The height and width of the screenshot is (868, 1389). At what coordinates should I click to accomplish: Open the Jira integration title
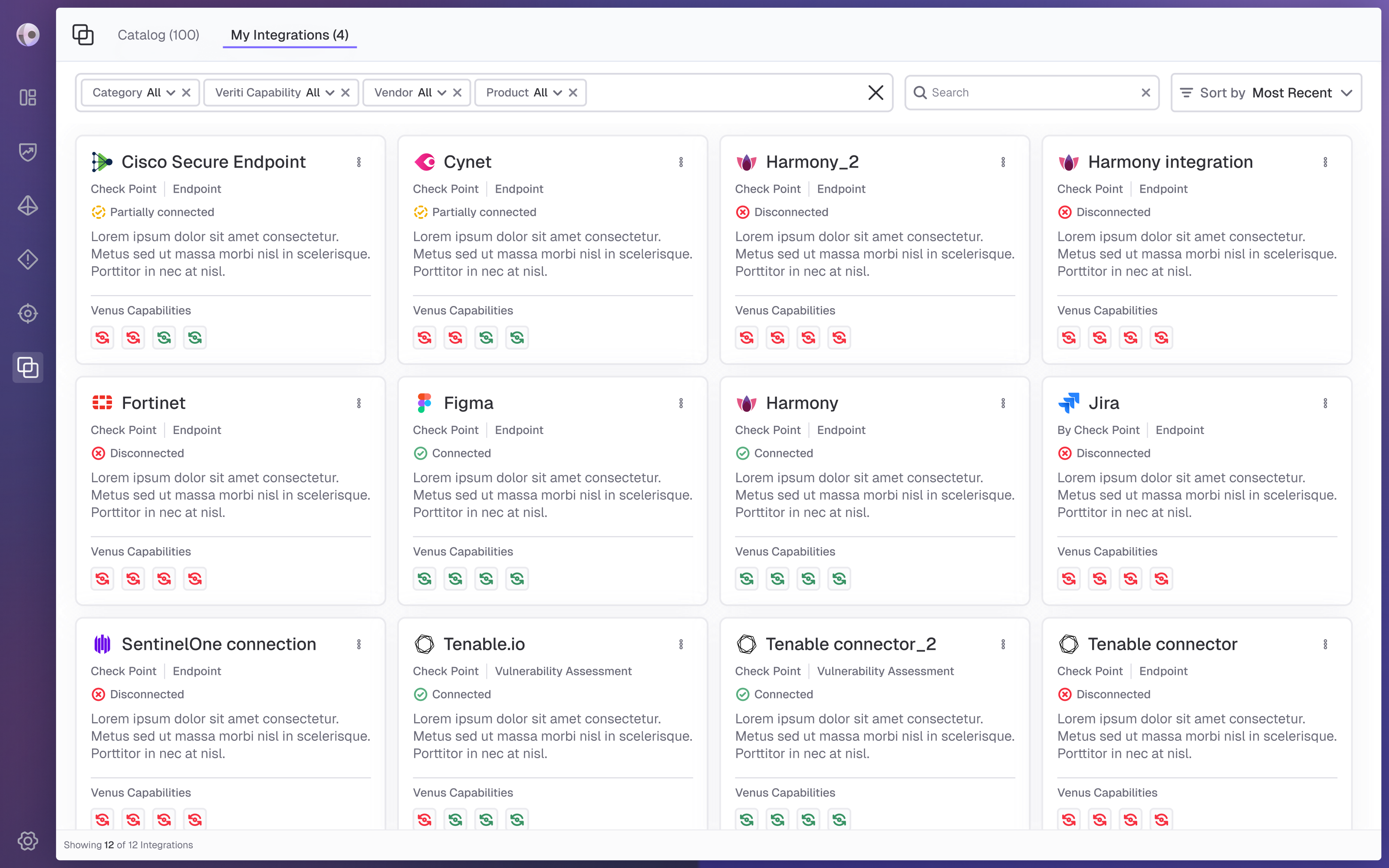(1103, 403)
